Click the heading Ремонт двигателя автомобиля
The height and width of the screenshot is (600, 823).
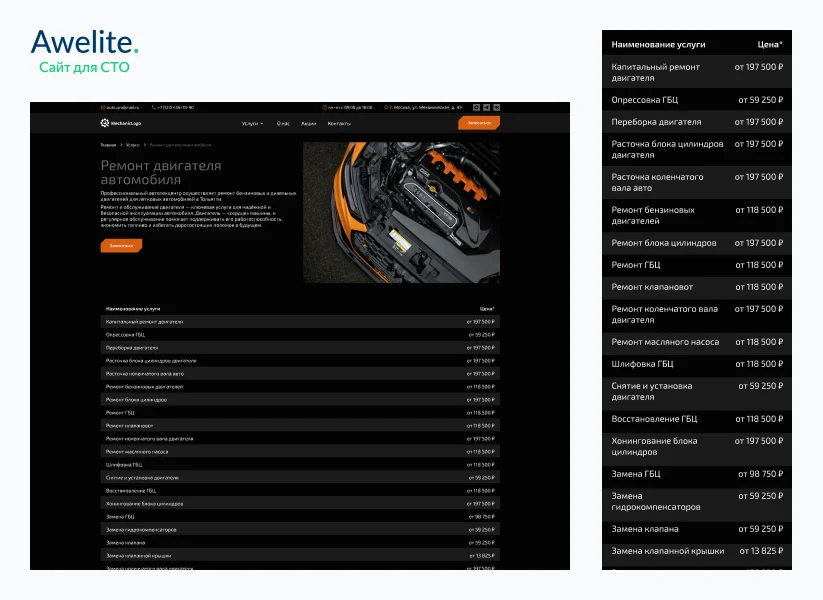coord(161,172)
